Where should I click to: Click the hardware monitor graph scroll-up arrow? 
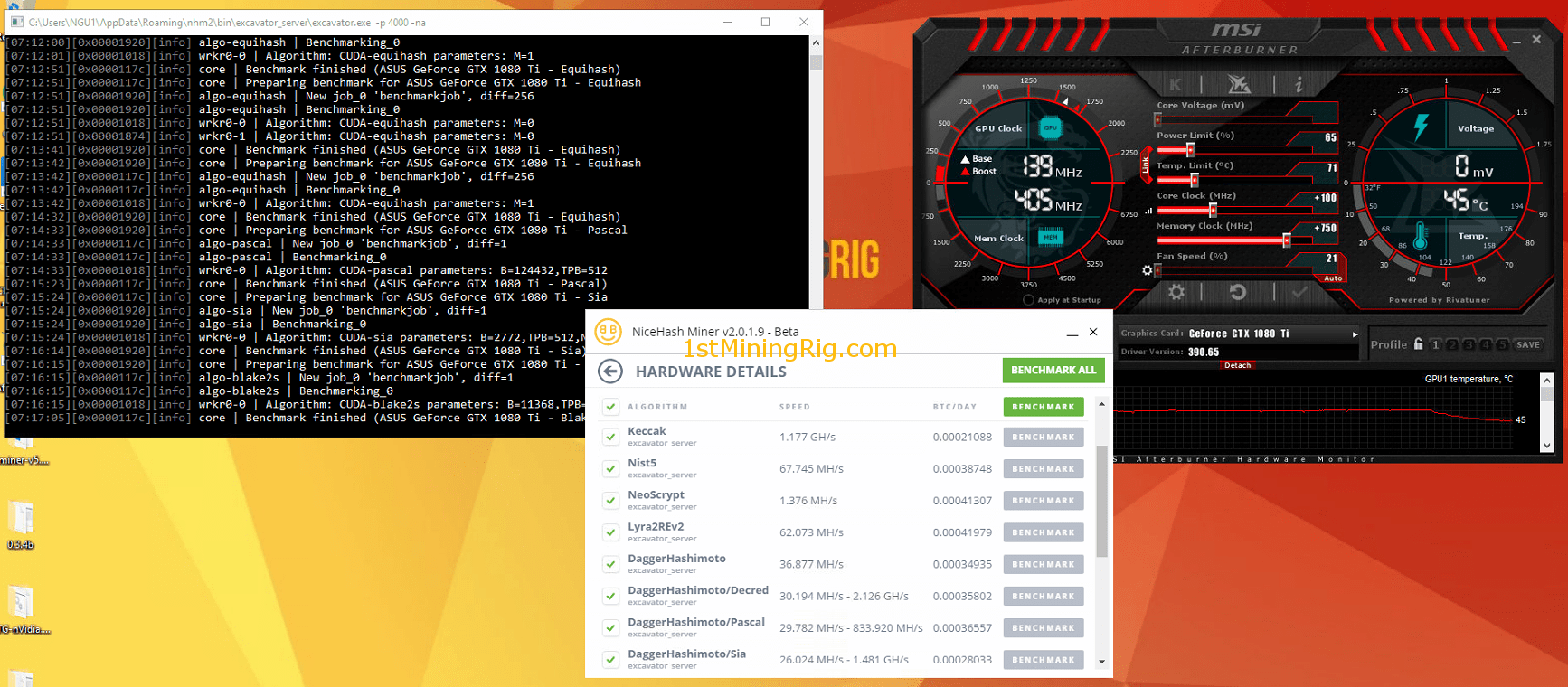(1546, 381)
